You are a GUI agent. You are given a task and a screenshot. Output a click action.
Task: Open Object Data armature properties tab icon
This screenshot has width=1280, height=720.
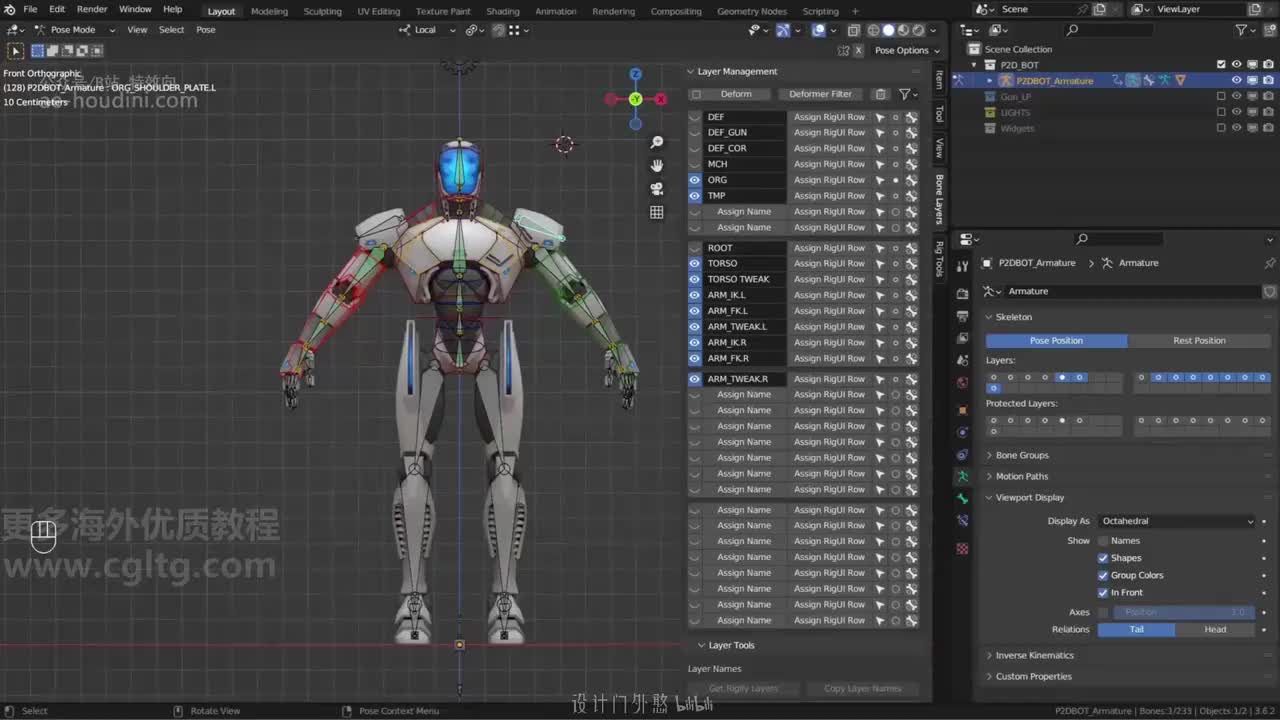962,477
